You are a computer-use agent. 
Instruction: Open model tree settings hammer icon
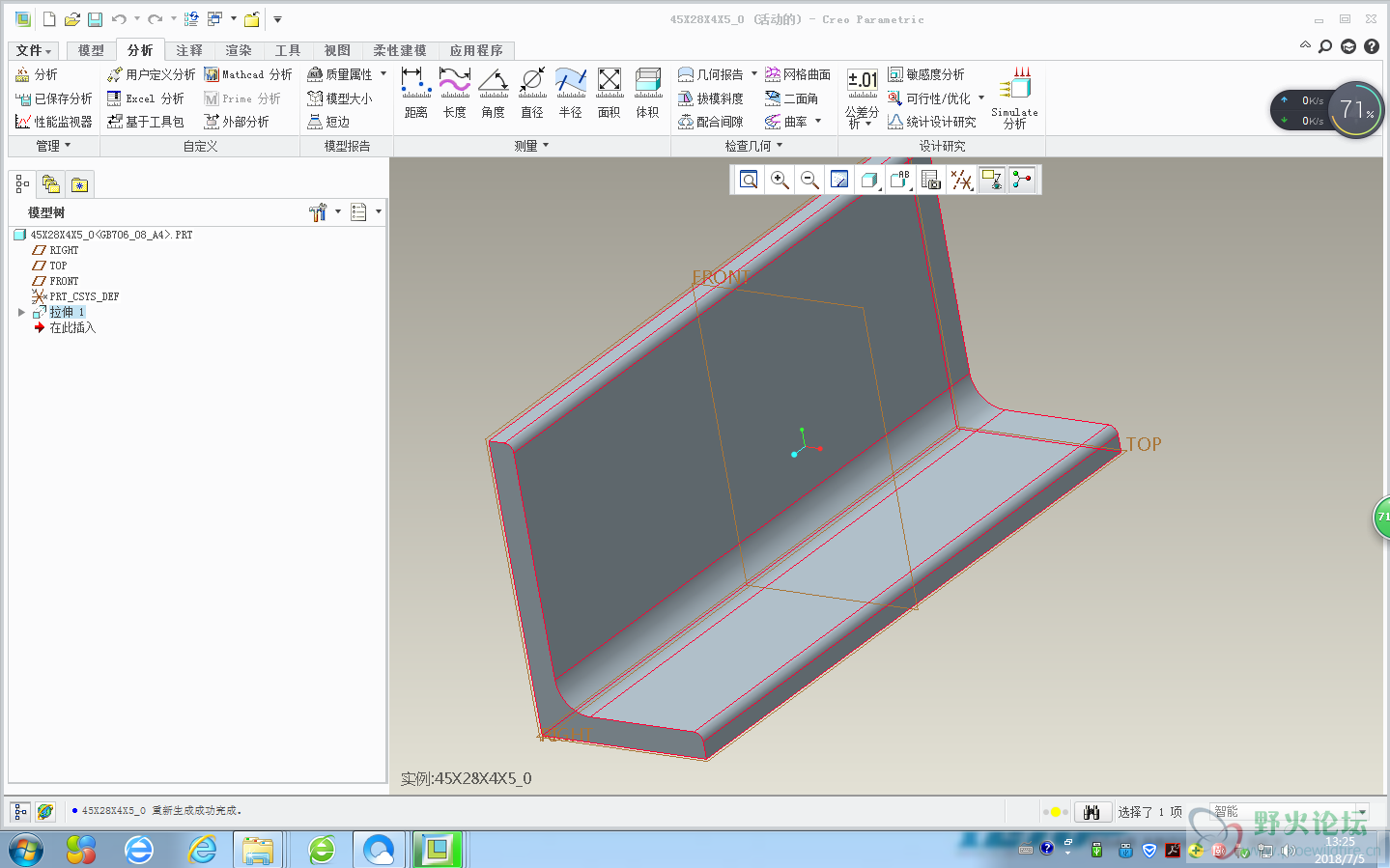pos(318,212)
